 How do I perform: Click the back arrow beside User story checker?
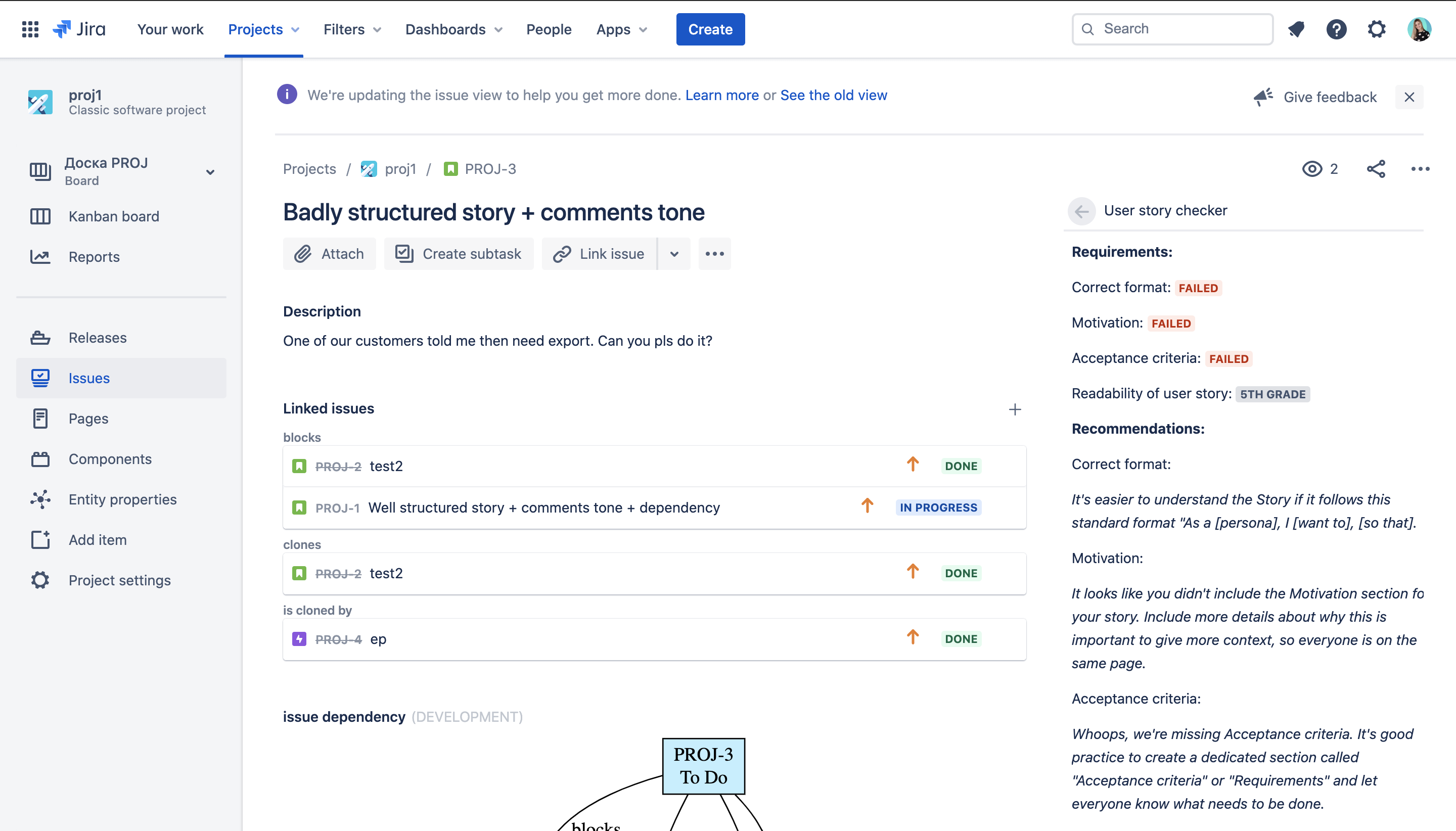[1081, 211]
